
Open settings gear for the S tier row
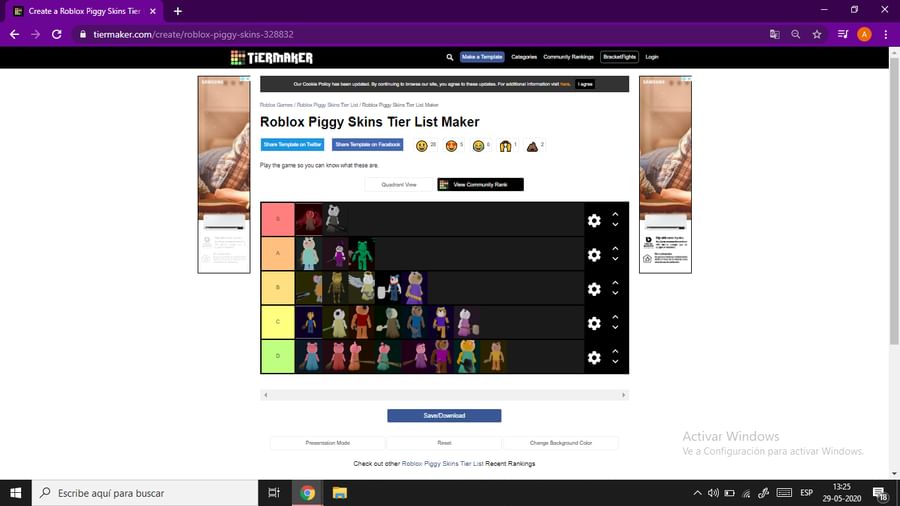594,220
